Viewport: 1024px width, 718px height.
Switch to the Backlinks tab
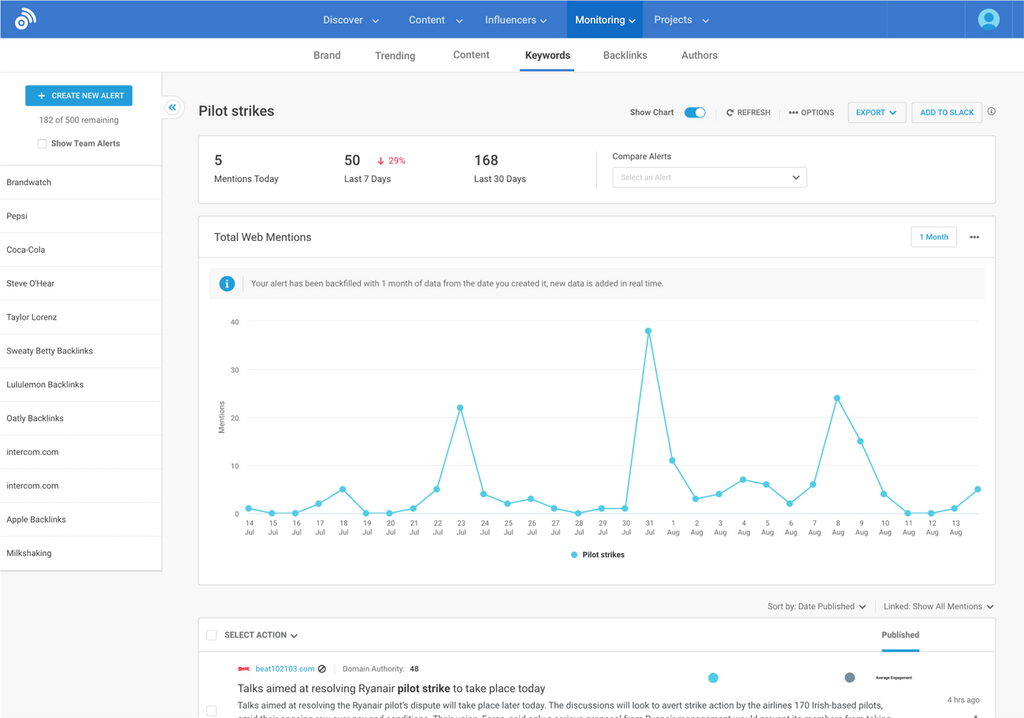(x=625, y=55)
